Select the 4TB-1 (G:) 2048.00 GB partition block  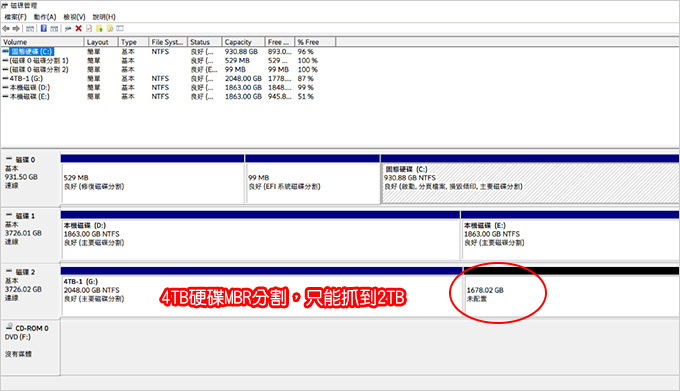pos(262,293)
